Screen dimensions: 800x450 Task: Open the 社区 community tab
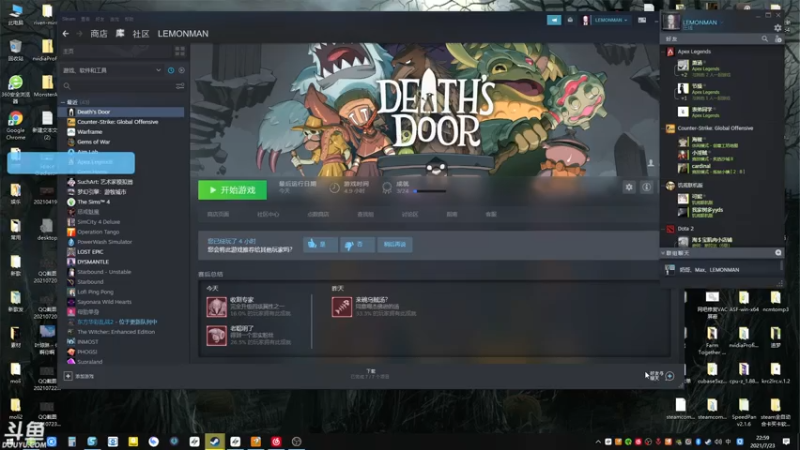click(141, 34)
